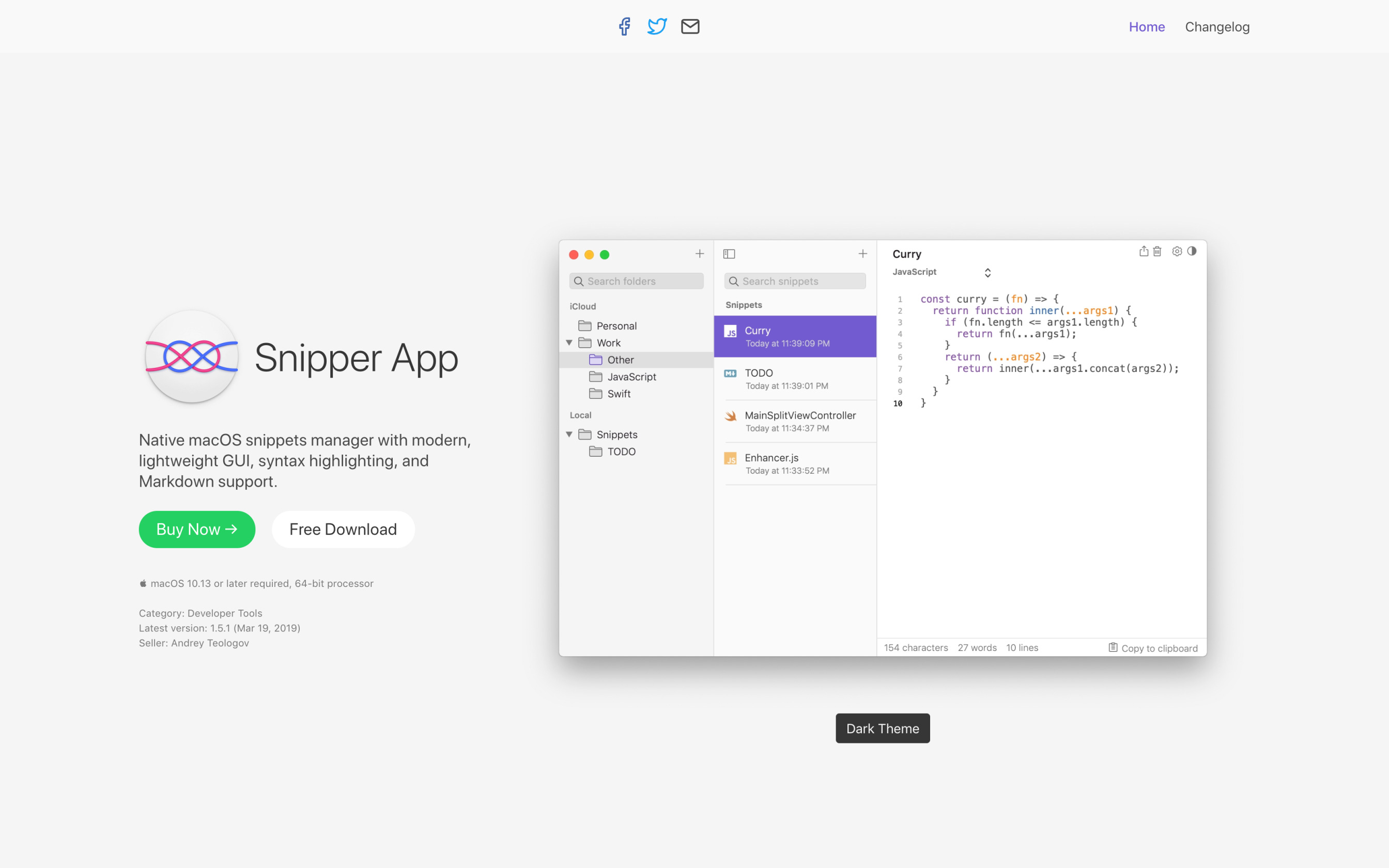Open snippet settings via the gear icon
This screenshot has width=1389, height=868.
(x=1177, y=252)
